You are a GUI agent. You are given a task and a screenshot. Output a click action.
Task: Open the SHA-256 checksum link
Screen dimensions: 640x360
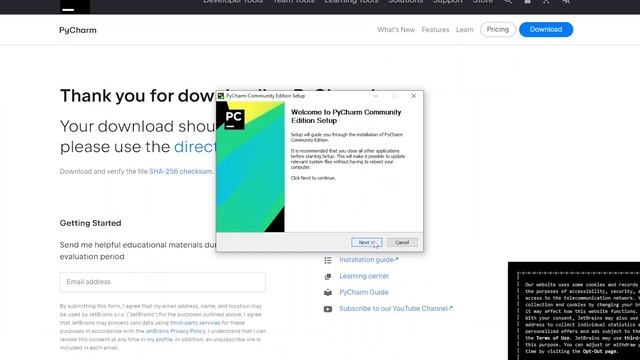coord(180,171)
